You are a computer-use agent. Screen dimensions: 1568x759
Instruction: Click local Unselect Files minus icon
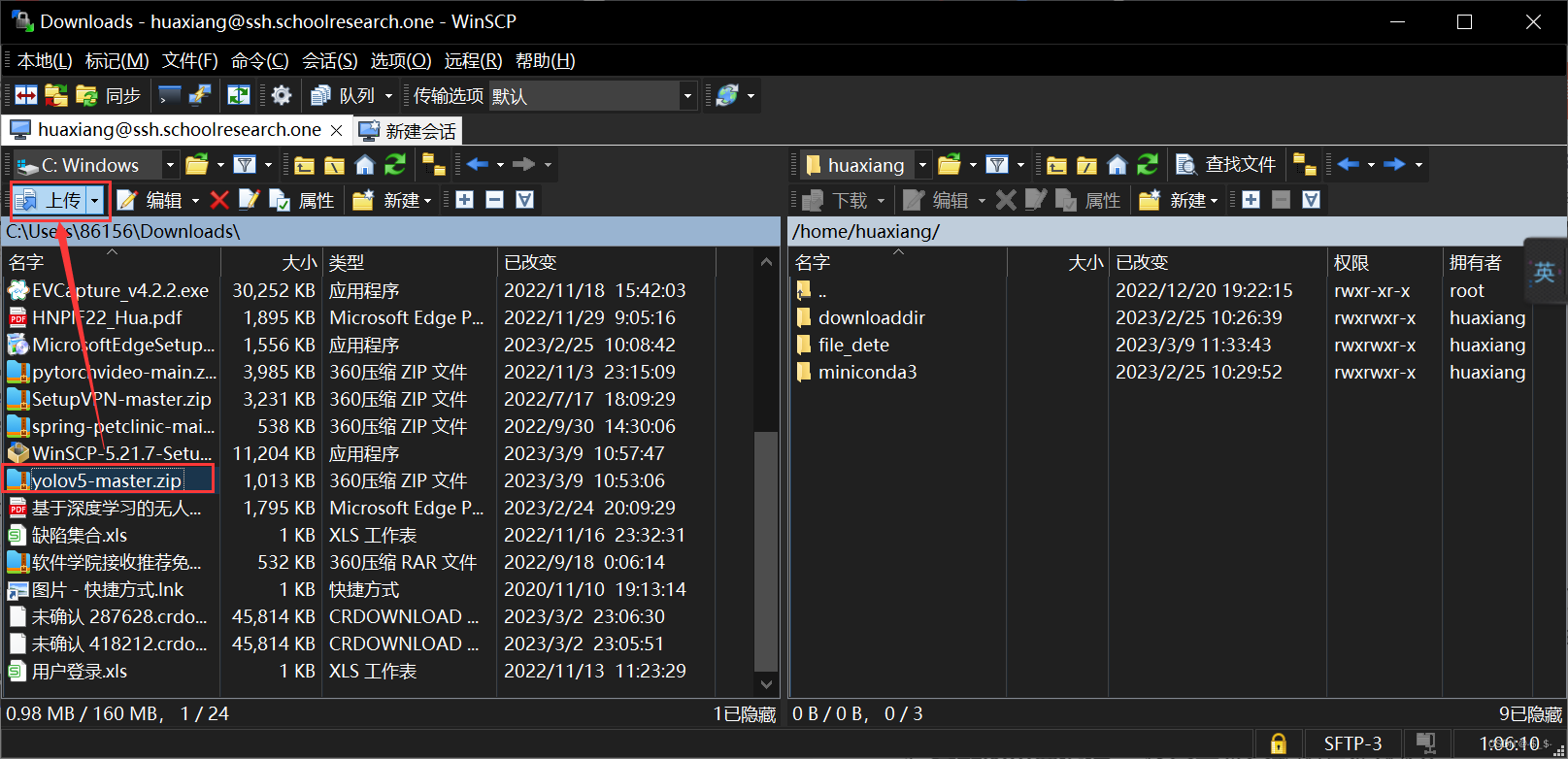[494, 200]
